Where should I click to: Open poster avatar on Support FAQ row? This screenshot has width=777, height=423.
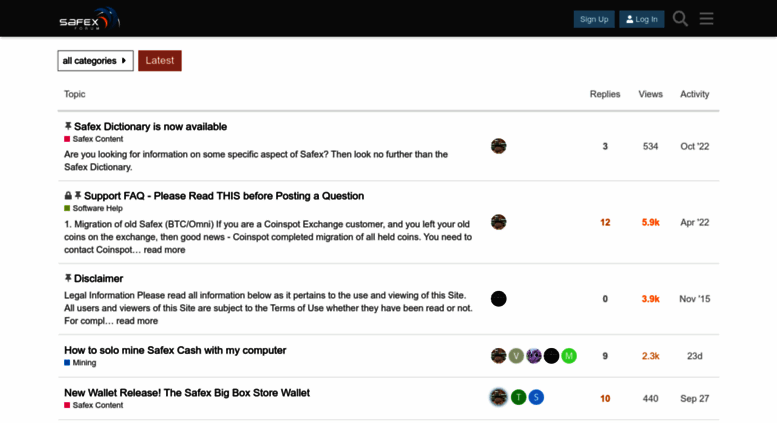click(499, 222)
